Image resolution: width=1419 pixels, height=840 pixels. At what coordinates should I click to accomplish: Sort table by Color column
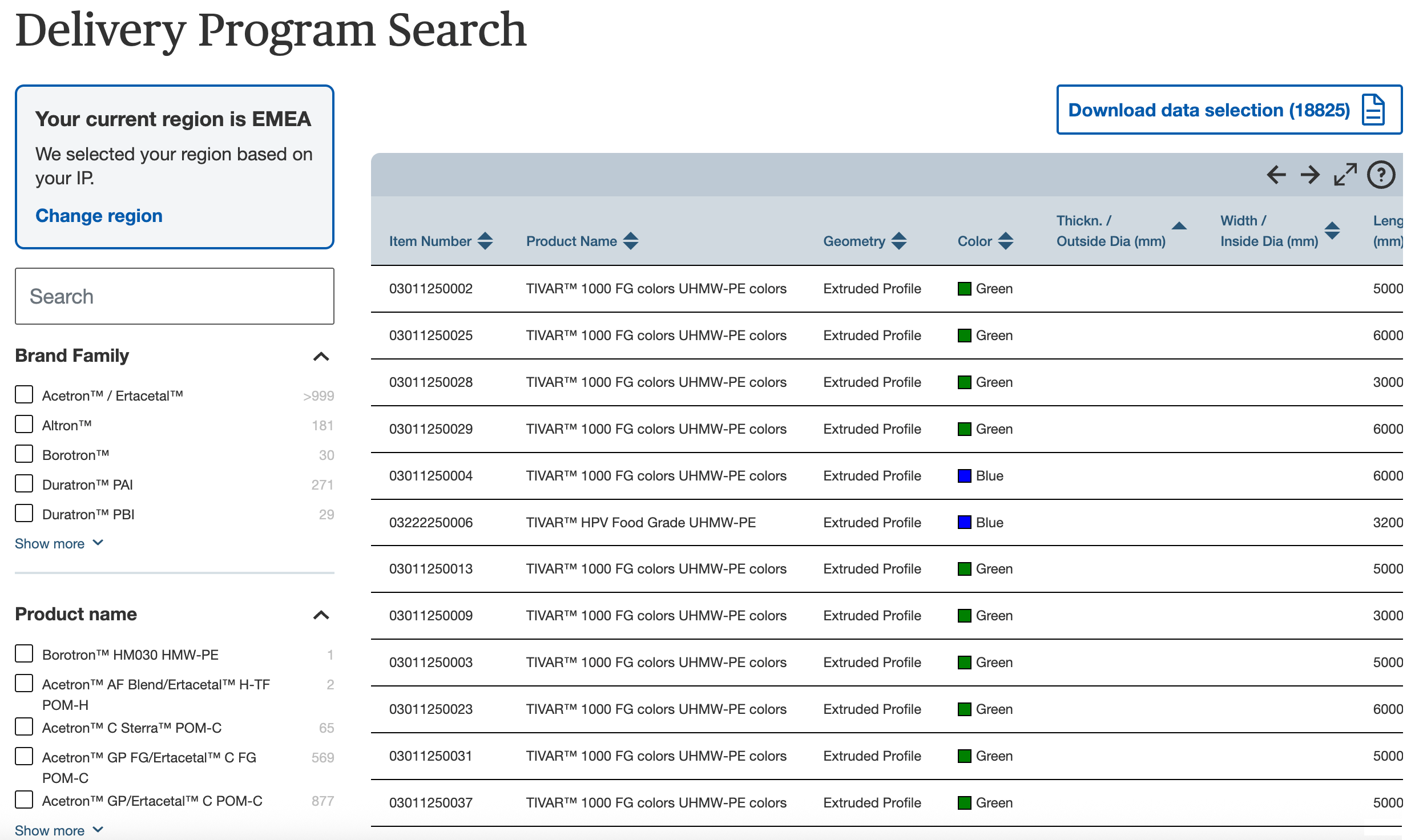pos(1006,241)
